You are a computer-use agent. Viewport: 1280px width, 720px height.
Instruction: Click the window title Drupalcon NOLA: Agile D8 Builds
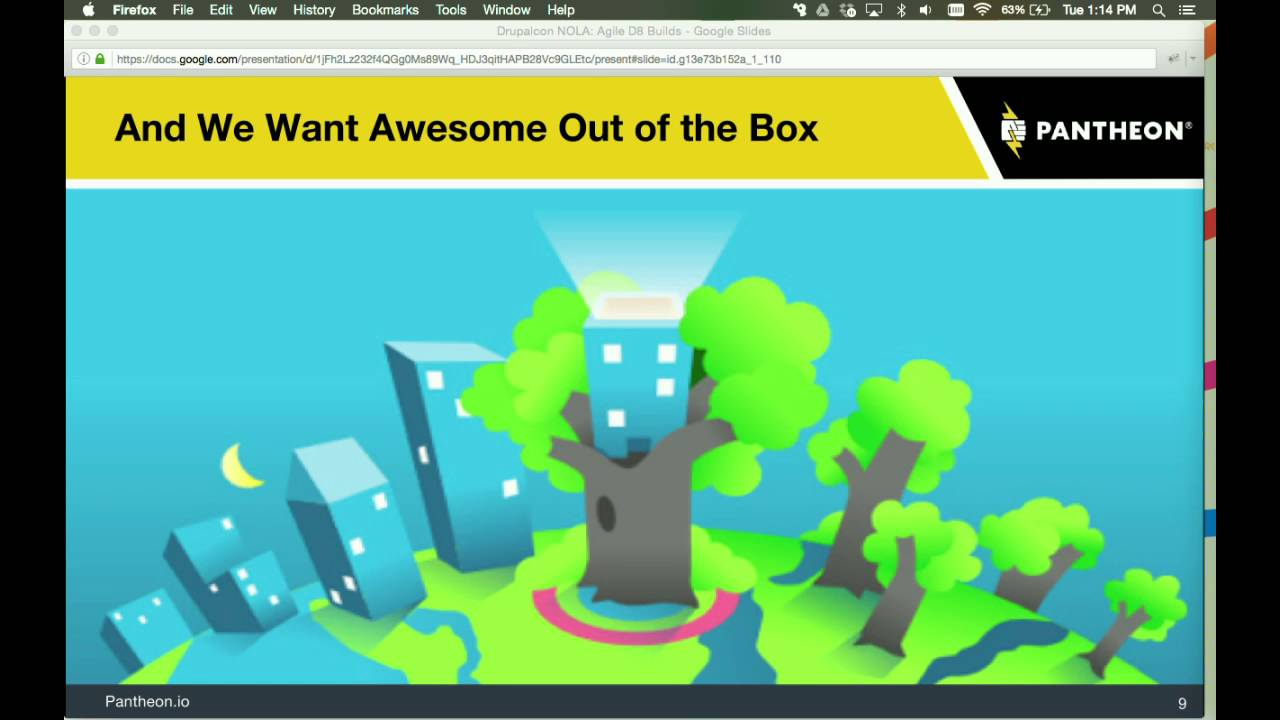pyautogui.click(x=633, y=31)
